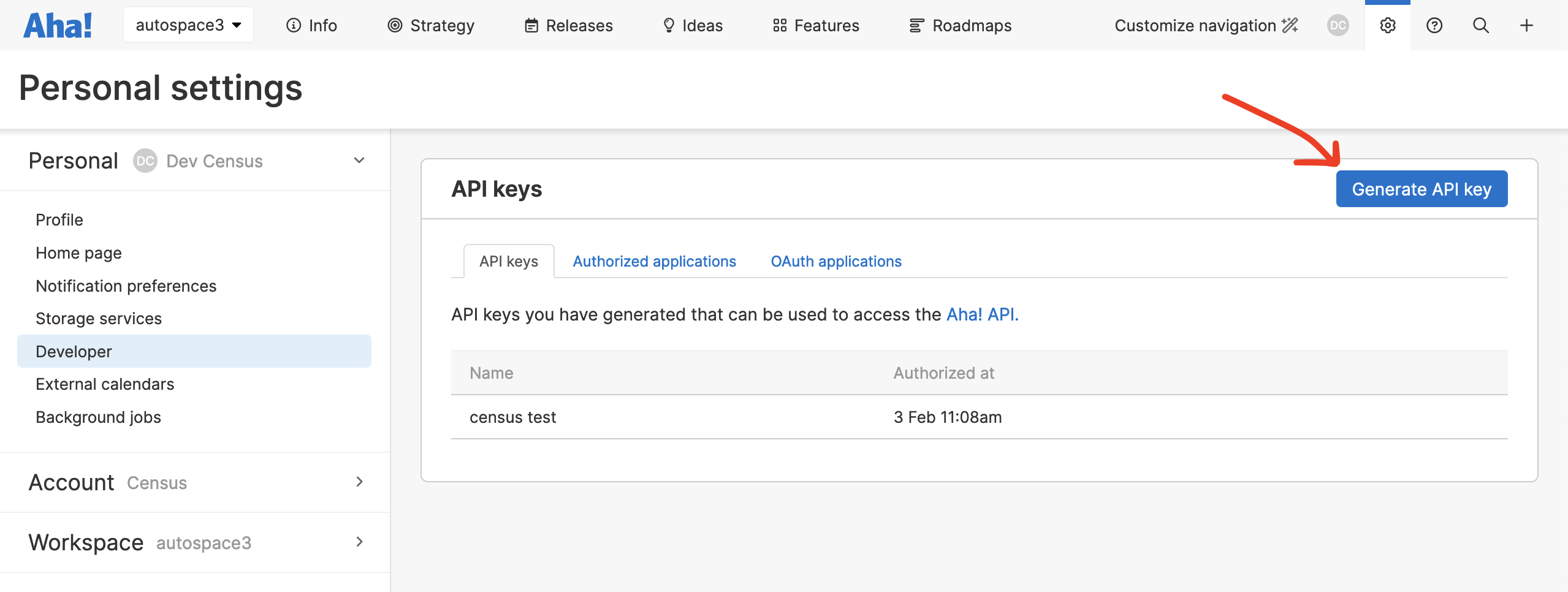
Task: Click the plus add icon
Action: (1526, 26)
